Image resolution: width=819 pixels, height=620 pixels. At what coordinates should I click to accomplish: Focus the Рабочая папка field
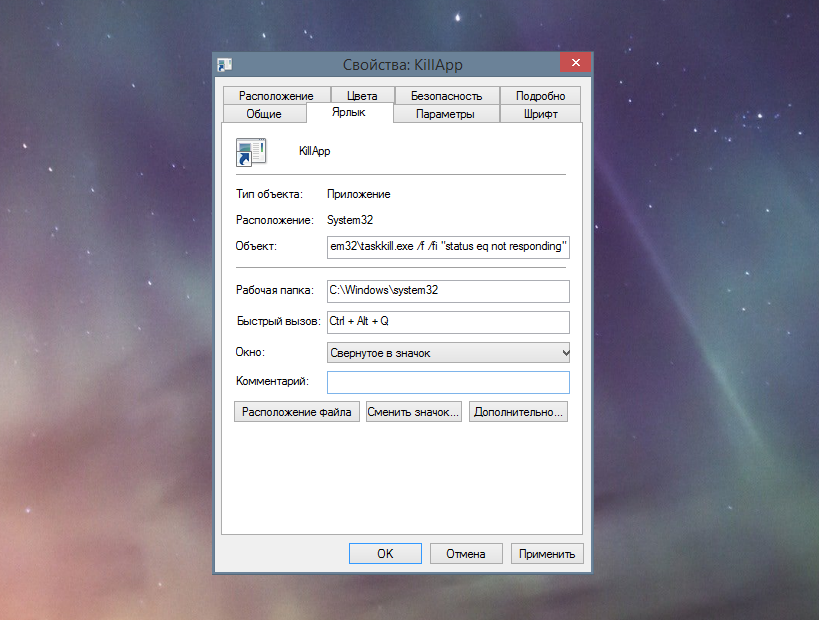pyautogui.click(x=448, y=291)
